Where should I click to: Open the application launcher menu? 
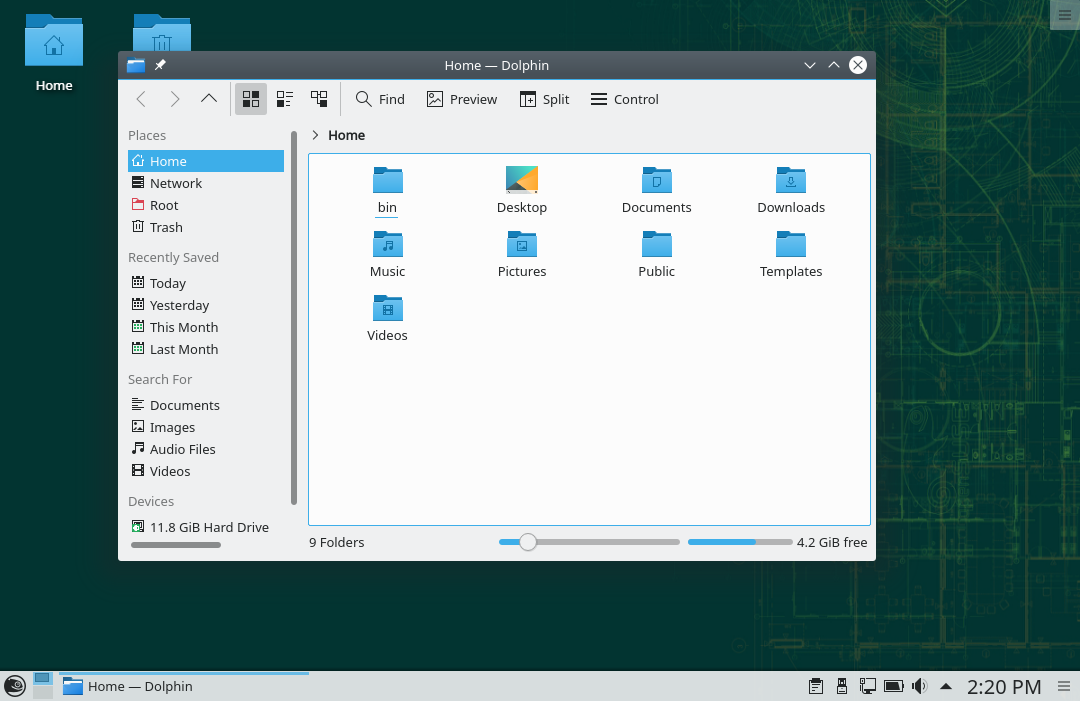pyautogui.click(x=14, y=686)
